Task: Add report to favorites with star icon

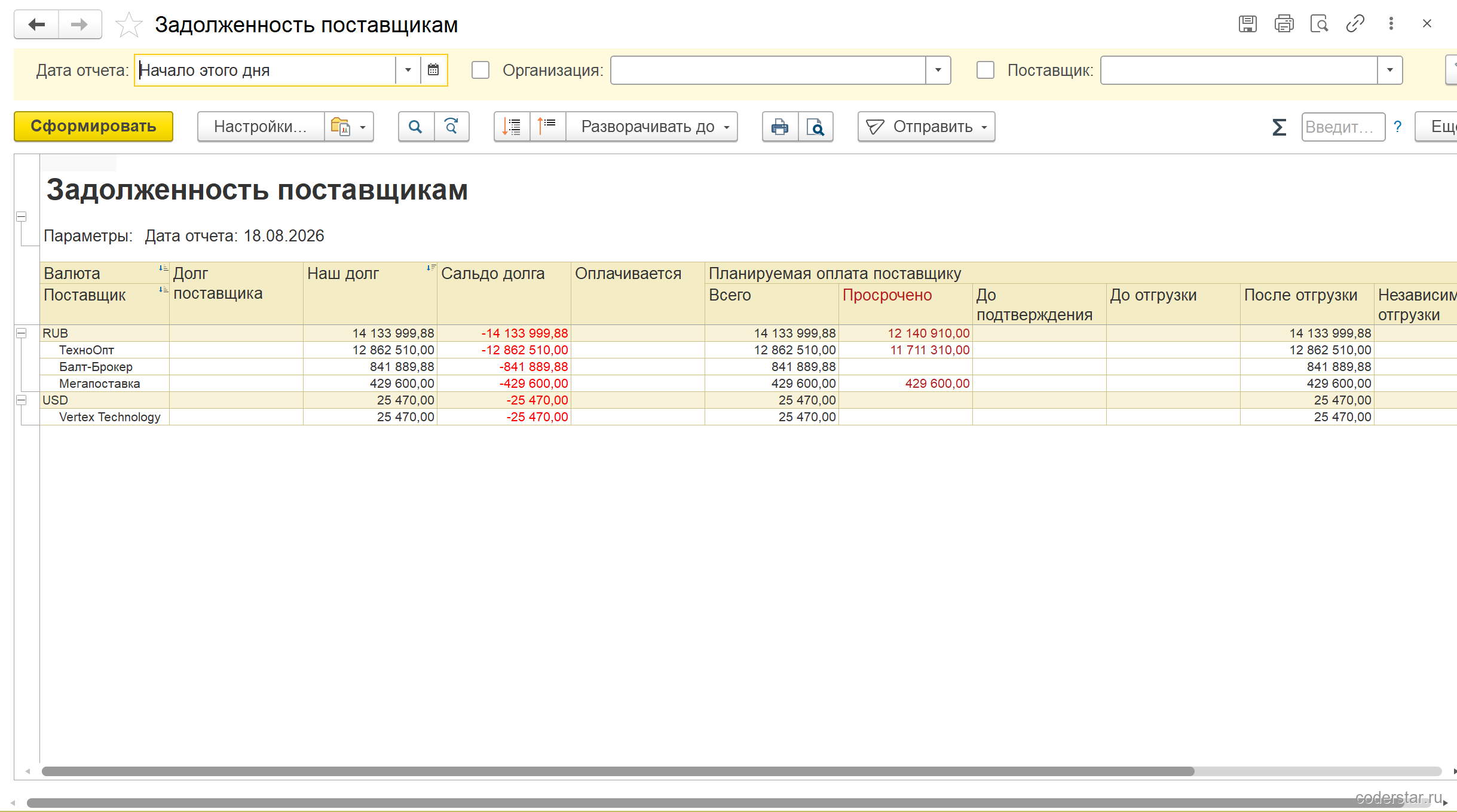Action: pyautogui.click(x=128, y=25)
